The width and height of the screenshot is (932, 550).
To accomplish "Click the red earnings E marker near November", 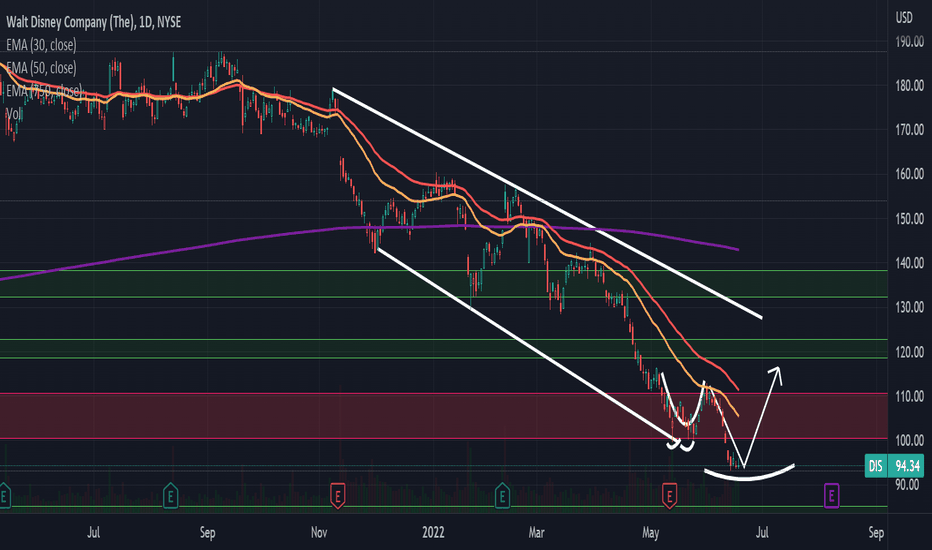I will point(338,495).
